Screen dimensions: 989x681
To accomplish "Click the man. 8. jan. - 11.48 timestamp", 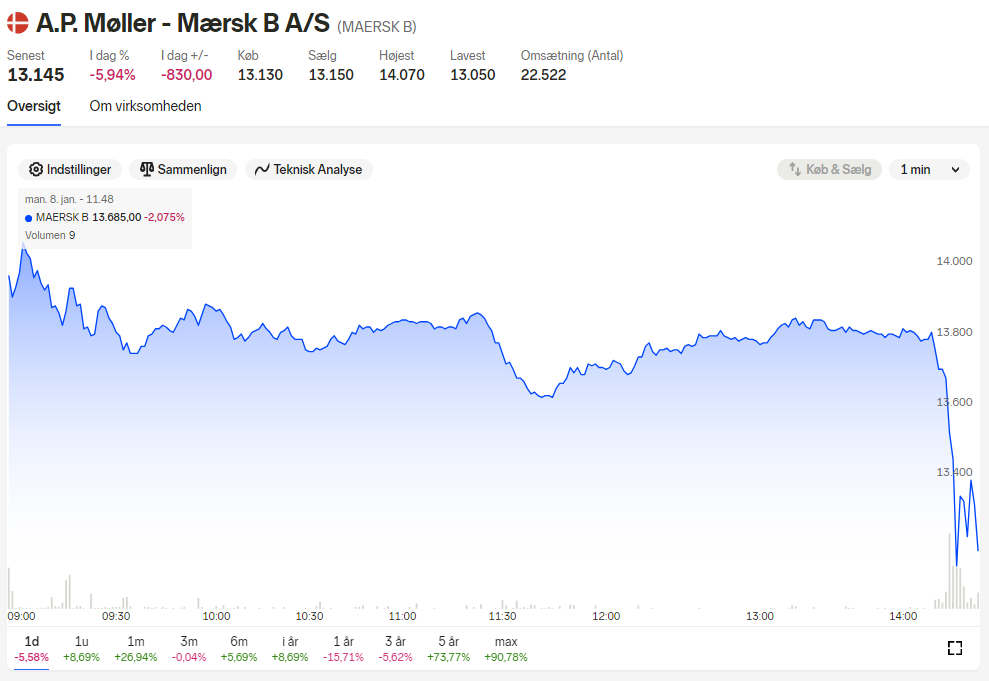I will [x=69, y=199].
